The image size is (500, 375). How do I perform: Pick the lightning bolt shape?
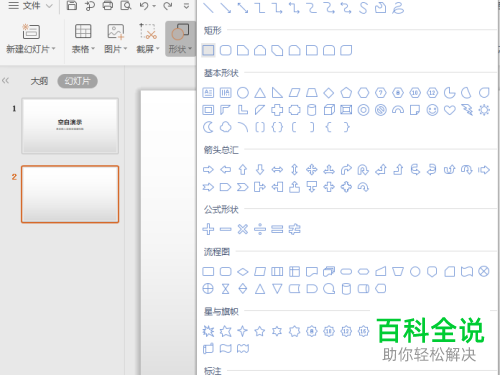[467, 110]
